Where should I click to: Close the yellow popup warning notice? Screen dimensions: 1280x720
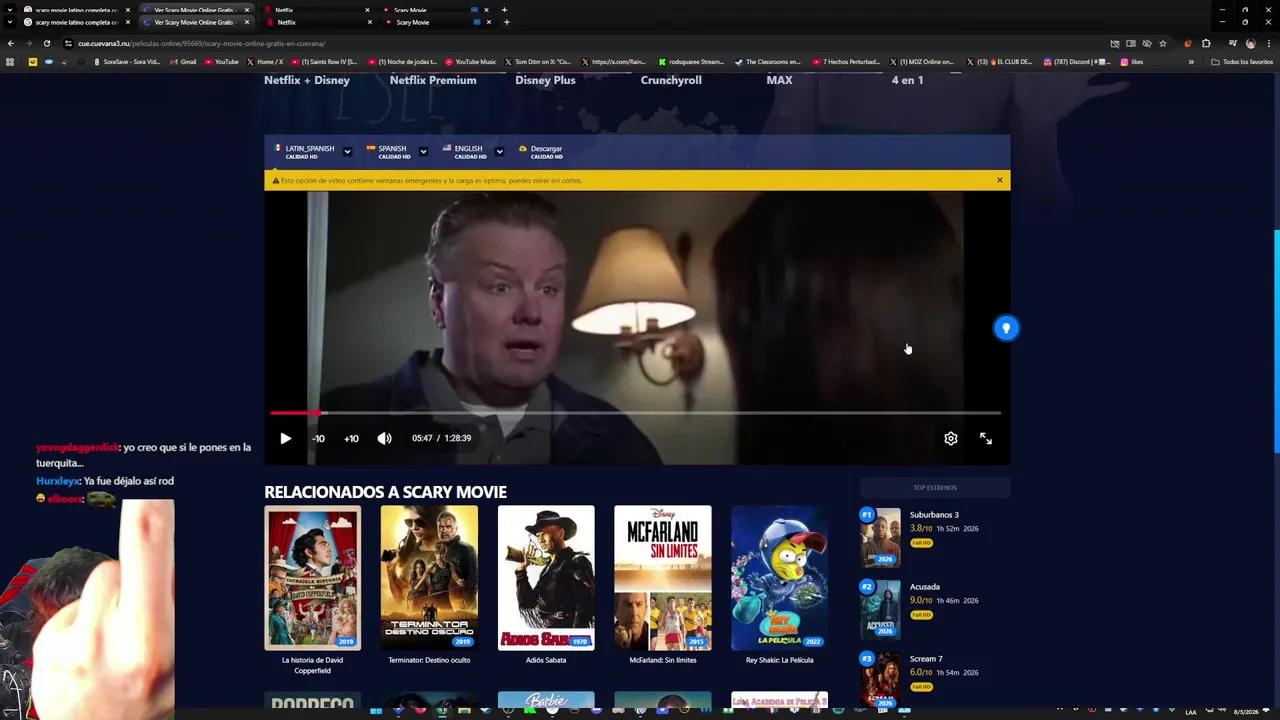(x=999, y=180)
